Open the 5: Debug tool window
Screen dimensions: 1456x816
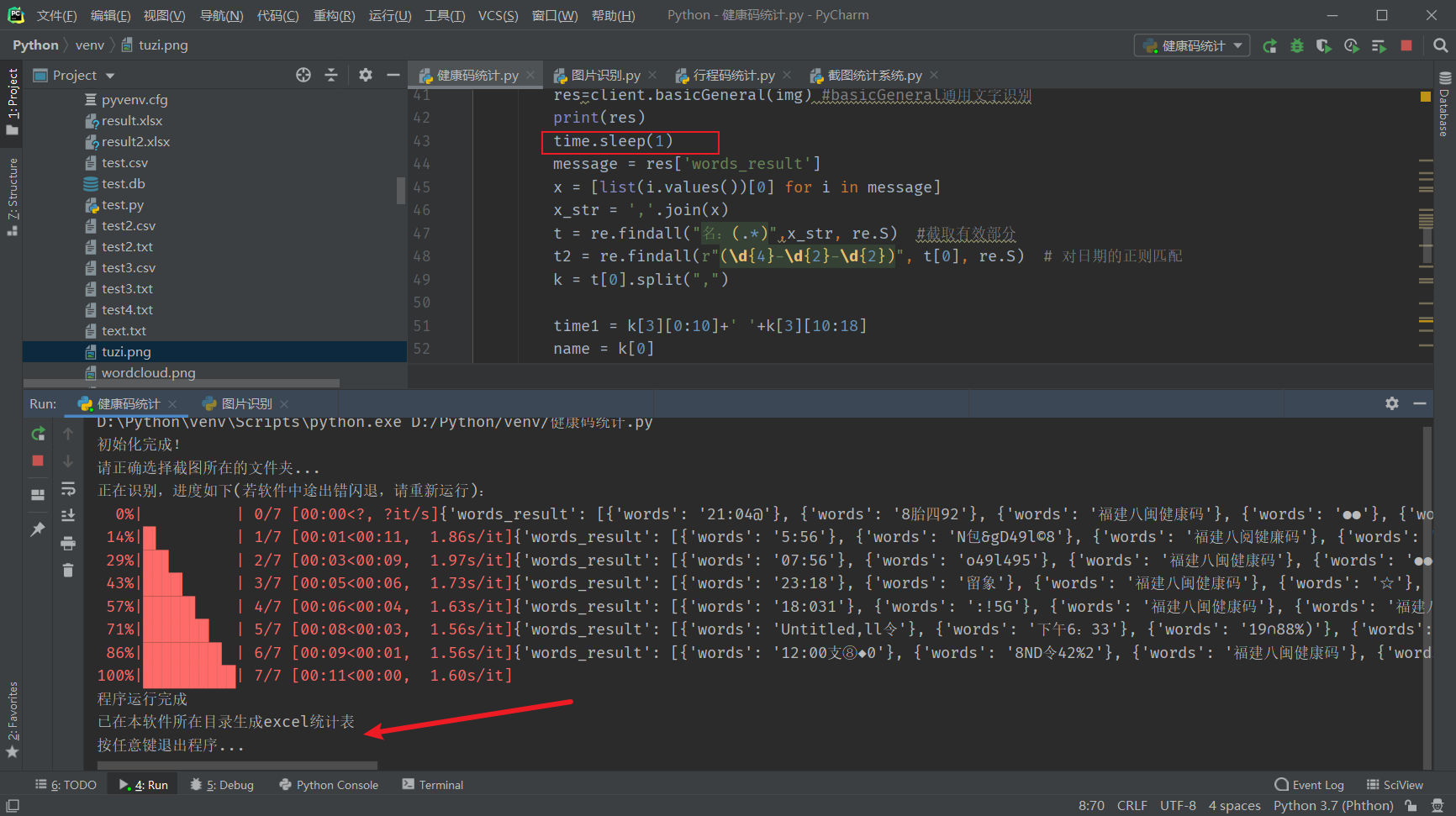point(222,785)
